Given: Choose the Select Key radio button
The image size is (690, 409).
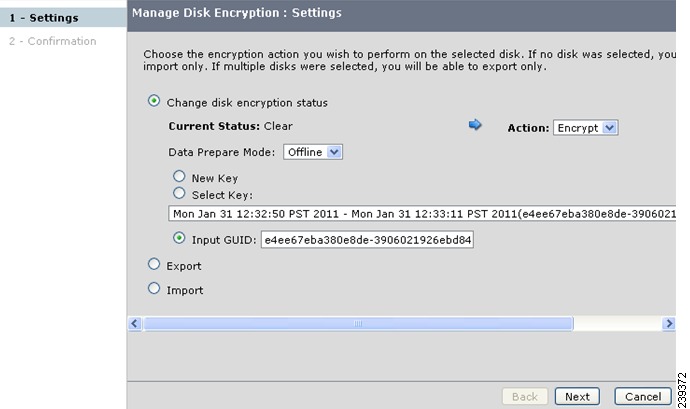Looking at the screenshot, I should pyautogui.click(x=179, y=193).
